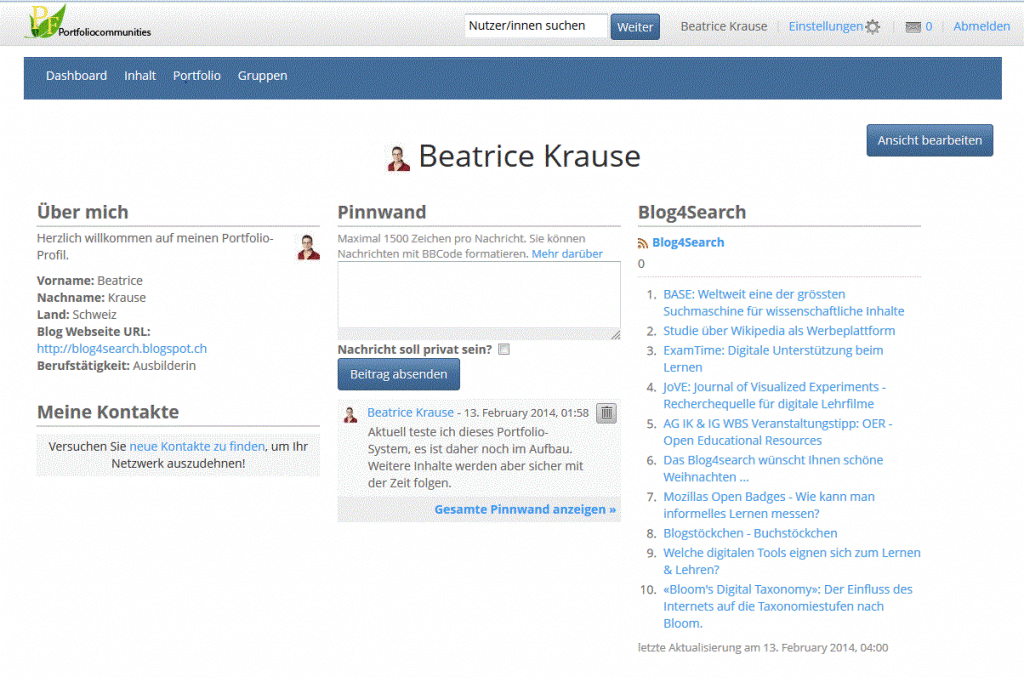Open the Einstellungen link
The width and height of the screenshot is (1024, 677).
[825, 27]
